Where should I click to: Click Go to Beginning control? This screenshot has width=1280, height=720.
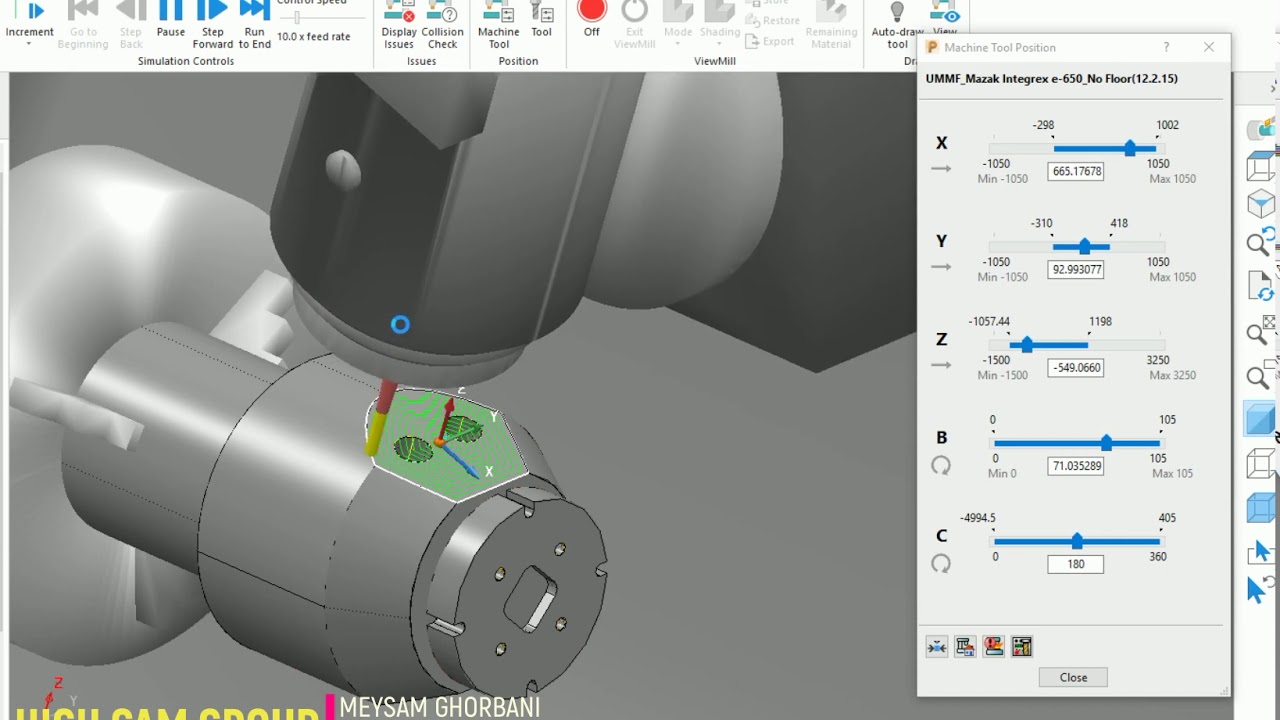pos(83,24)
